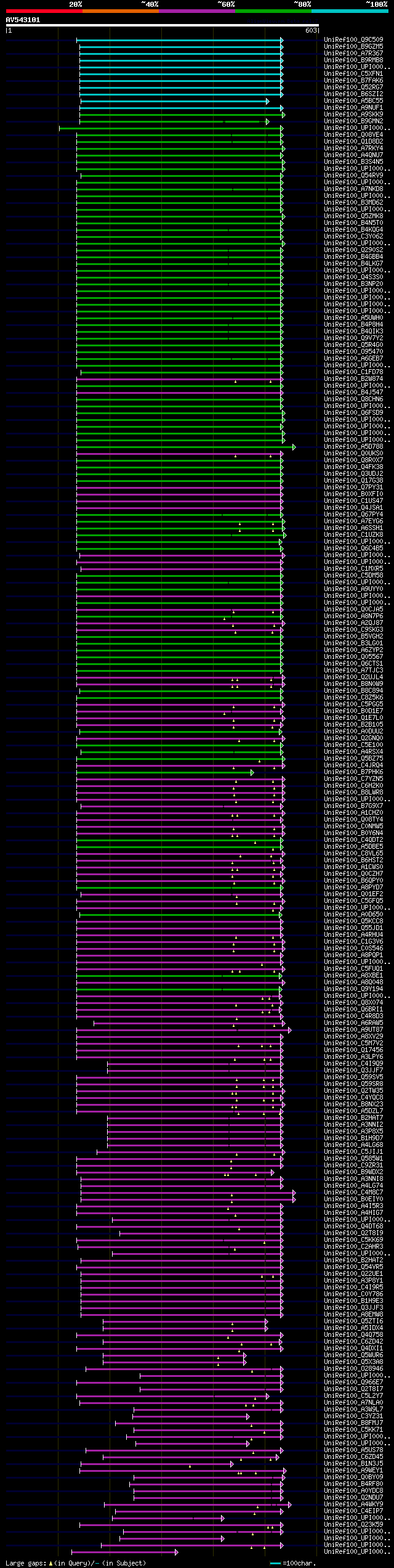
Task: Open hit UniRef100_C5XFN1
Action: click(x=353, y=74)
